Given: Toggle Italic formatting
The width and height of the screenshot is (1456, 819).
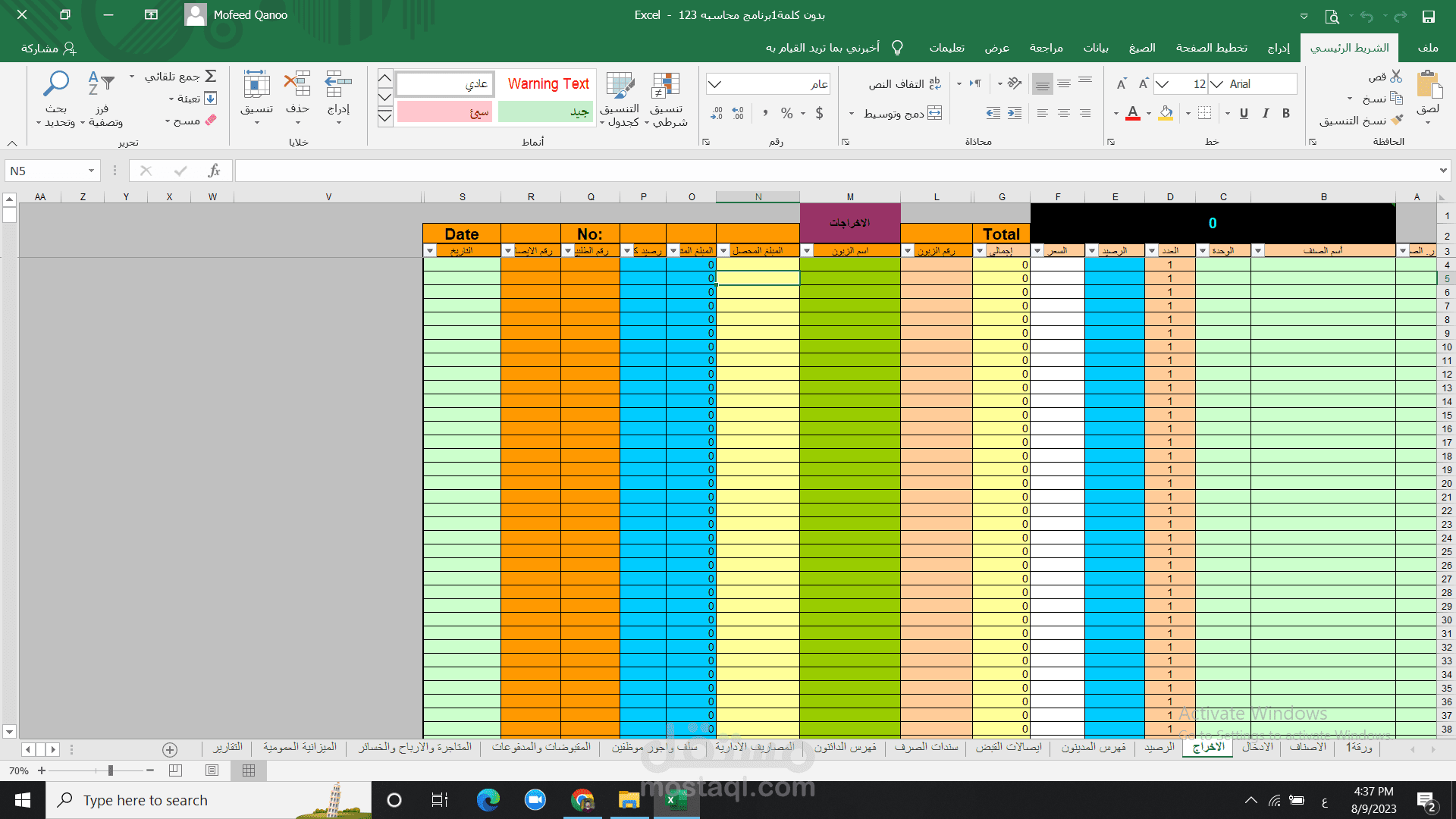Looking at the screenshot, I should (1265, 113).
